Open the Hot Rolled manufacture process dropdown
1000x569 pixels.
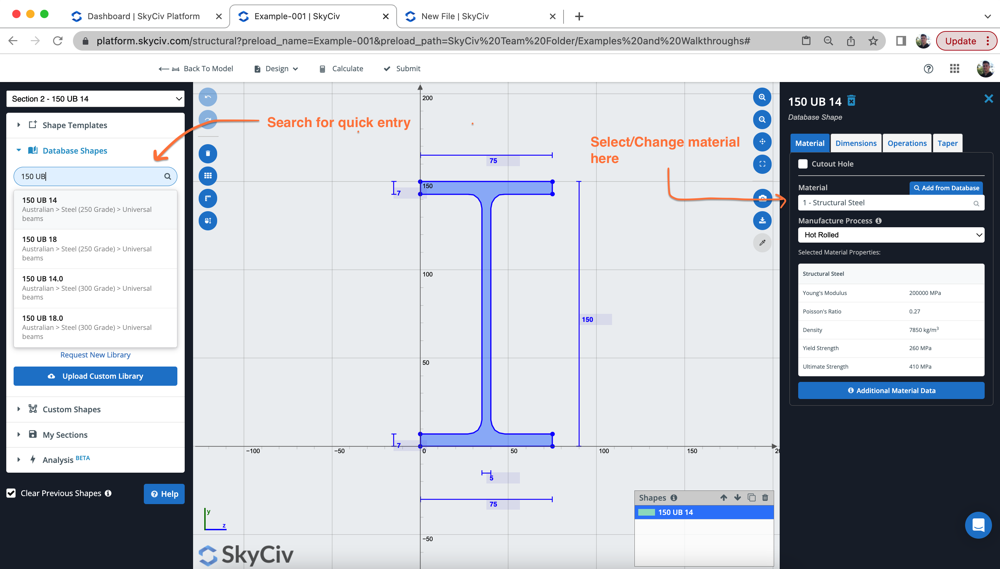(x=891, y=235)
